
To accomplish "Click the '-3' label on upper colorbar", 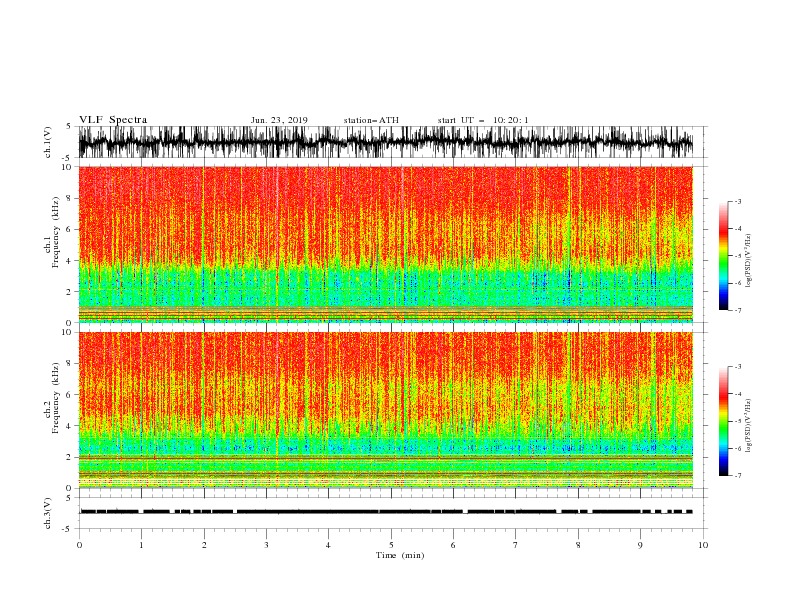I will pos(737,201).
